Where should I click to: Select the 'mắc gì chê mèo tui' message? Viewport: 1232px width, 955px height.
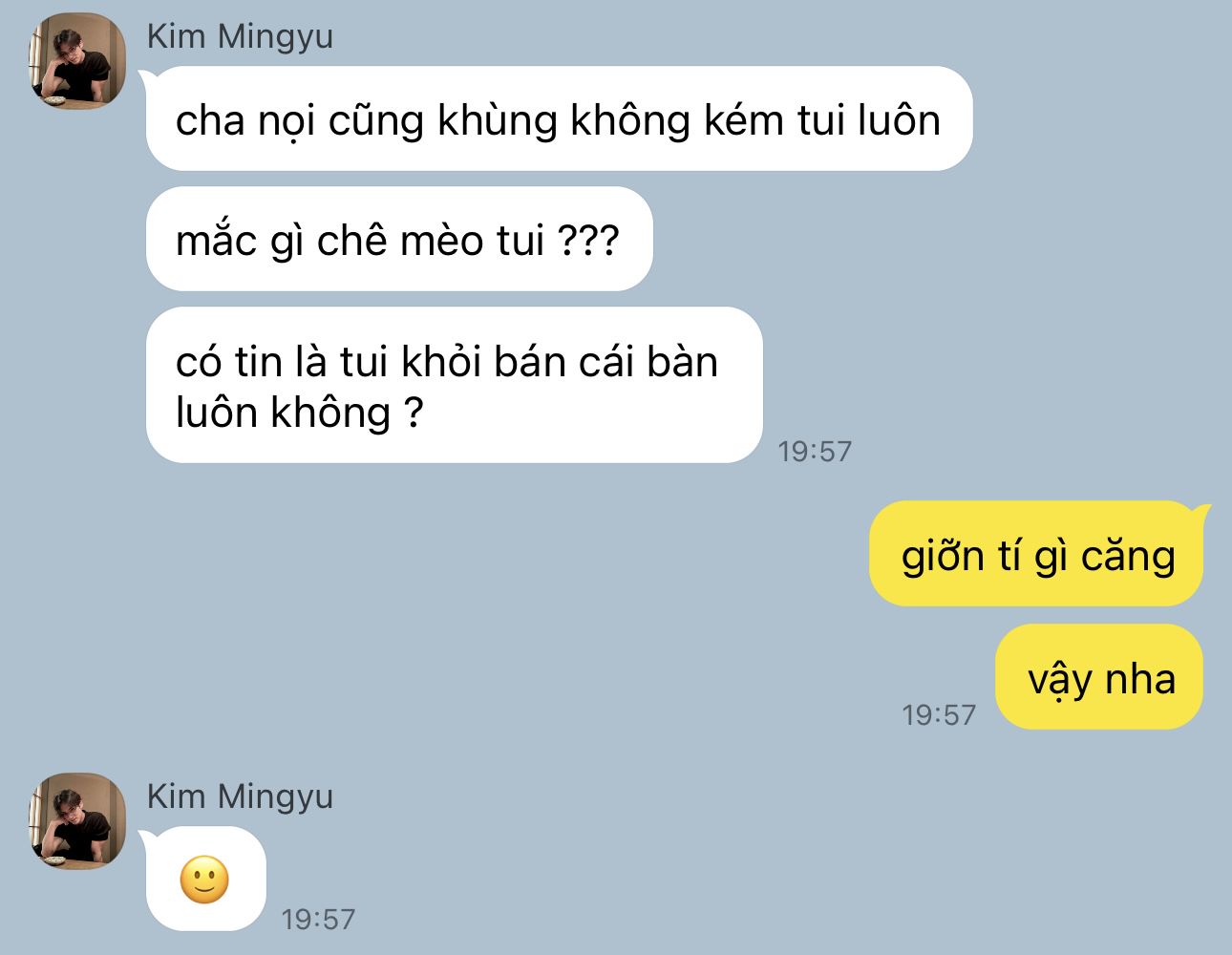pos(398,239)
